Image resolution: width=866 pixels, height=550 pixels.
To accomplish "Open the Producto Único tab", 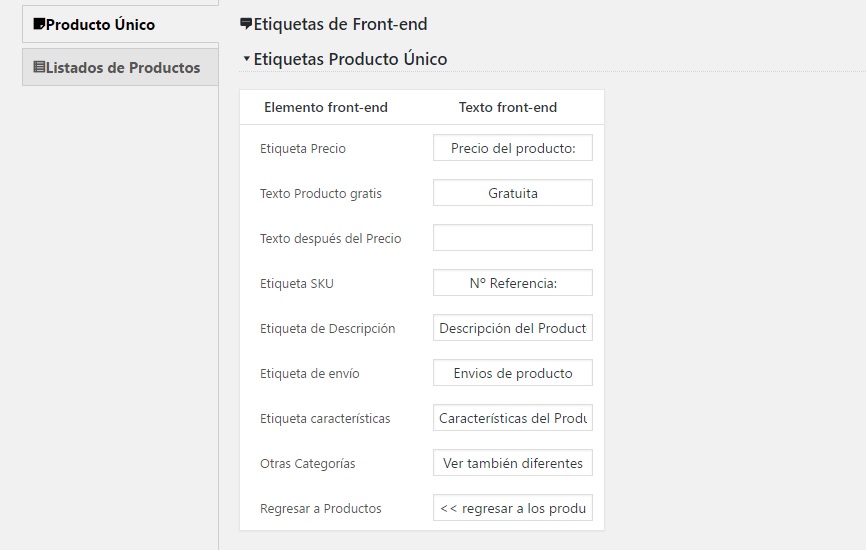I will point(120,24).
